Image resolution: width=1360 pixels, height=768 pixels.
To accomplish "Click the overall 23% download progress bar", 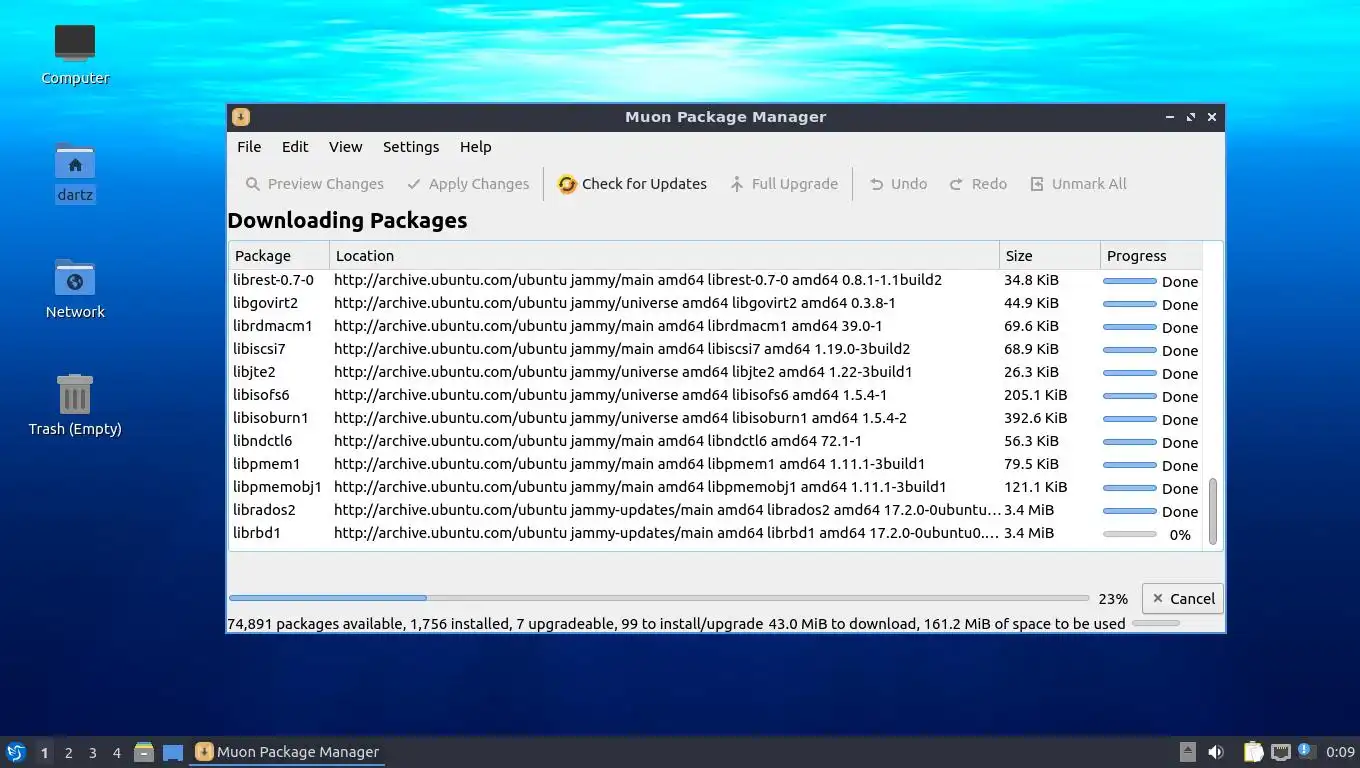I will tap(658, 598).
